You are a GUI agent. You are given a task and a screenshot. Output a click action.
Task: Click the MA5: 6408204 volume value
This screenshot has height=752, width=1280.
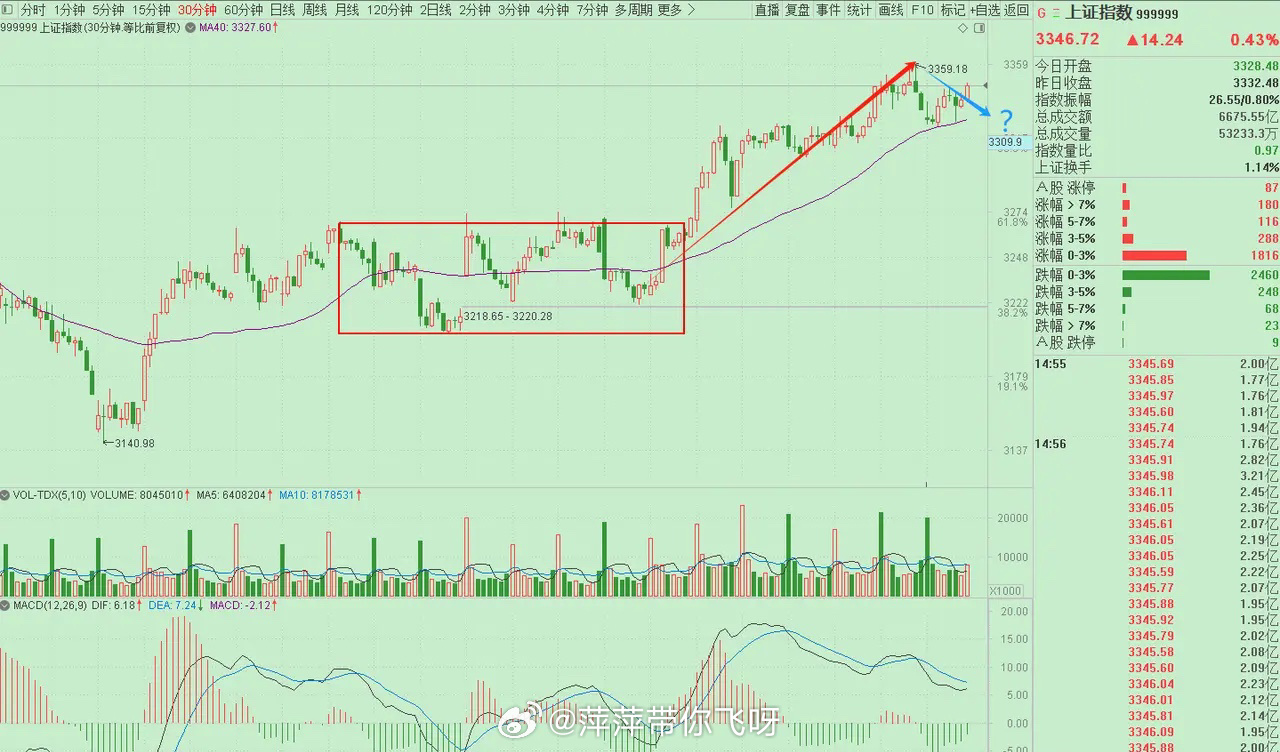(233, 494)
